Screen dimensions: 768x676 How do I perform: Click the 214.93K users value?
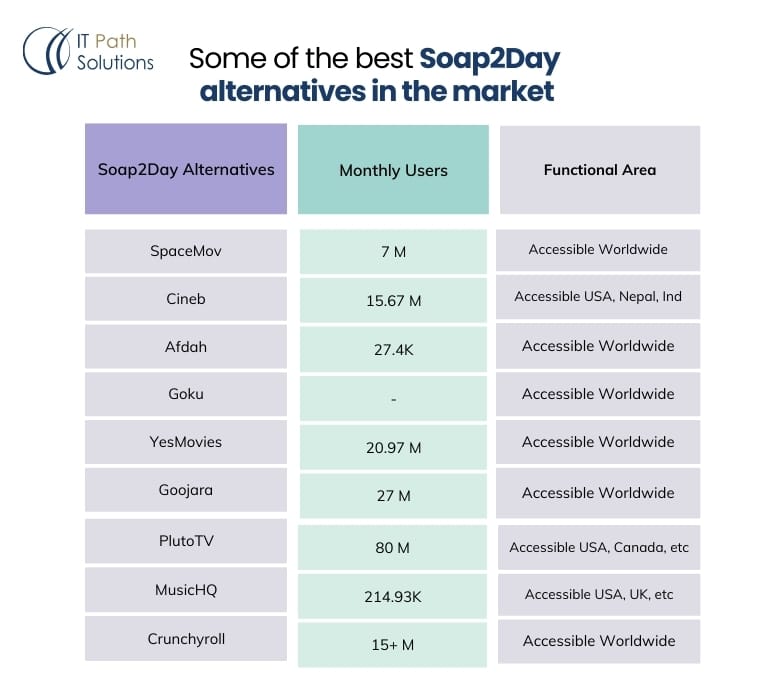393,597
